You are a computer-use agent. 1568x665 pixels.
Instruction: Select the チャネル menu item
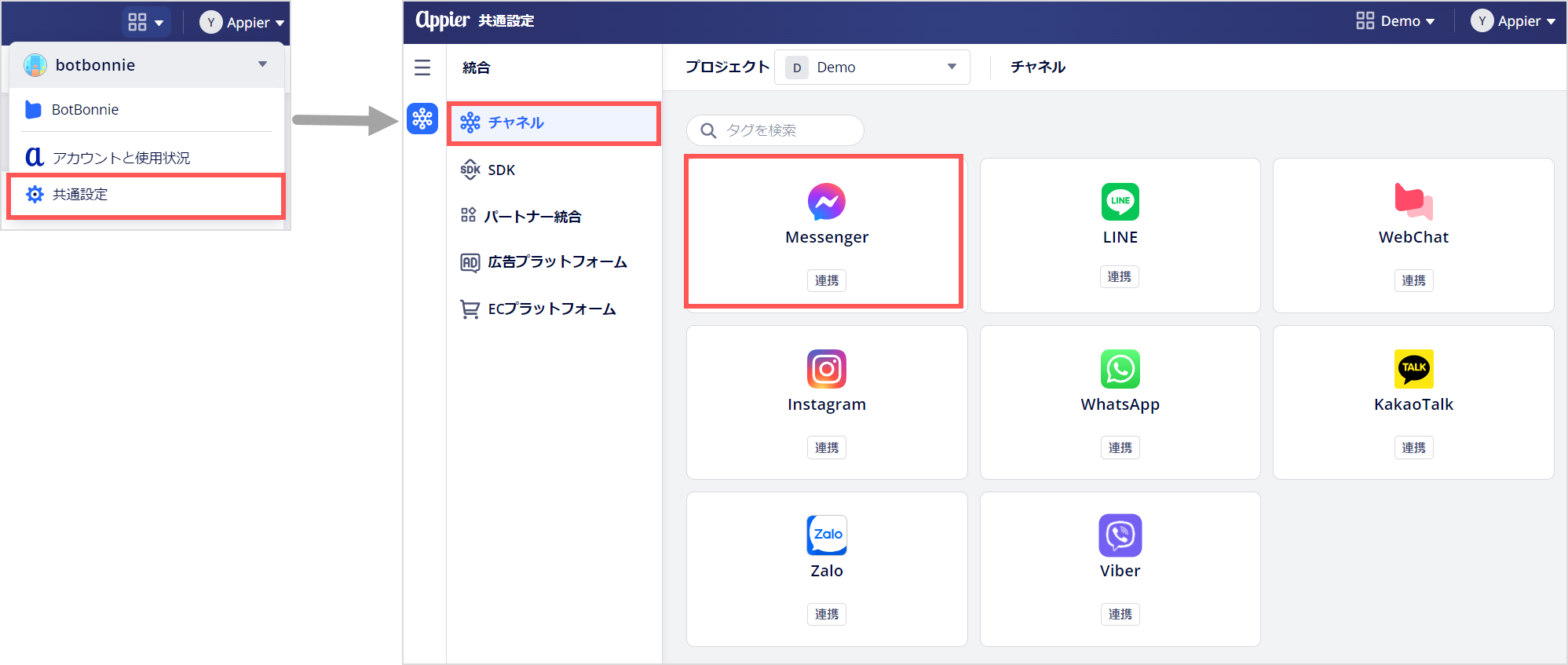[x=554, y=123]
